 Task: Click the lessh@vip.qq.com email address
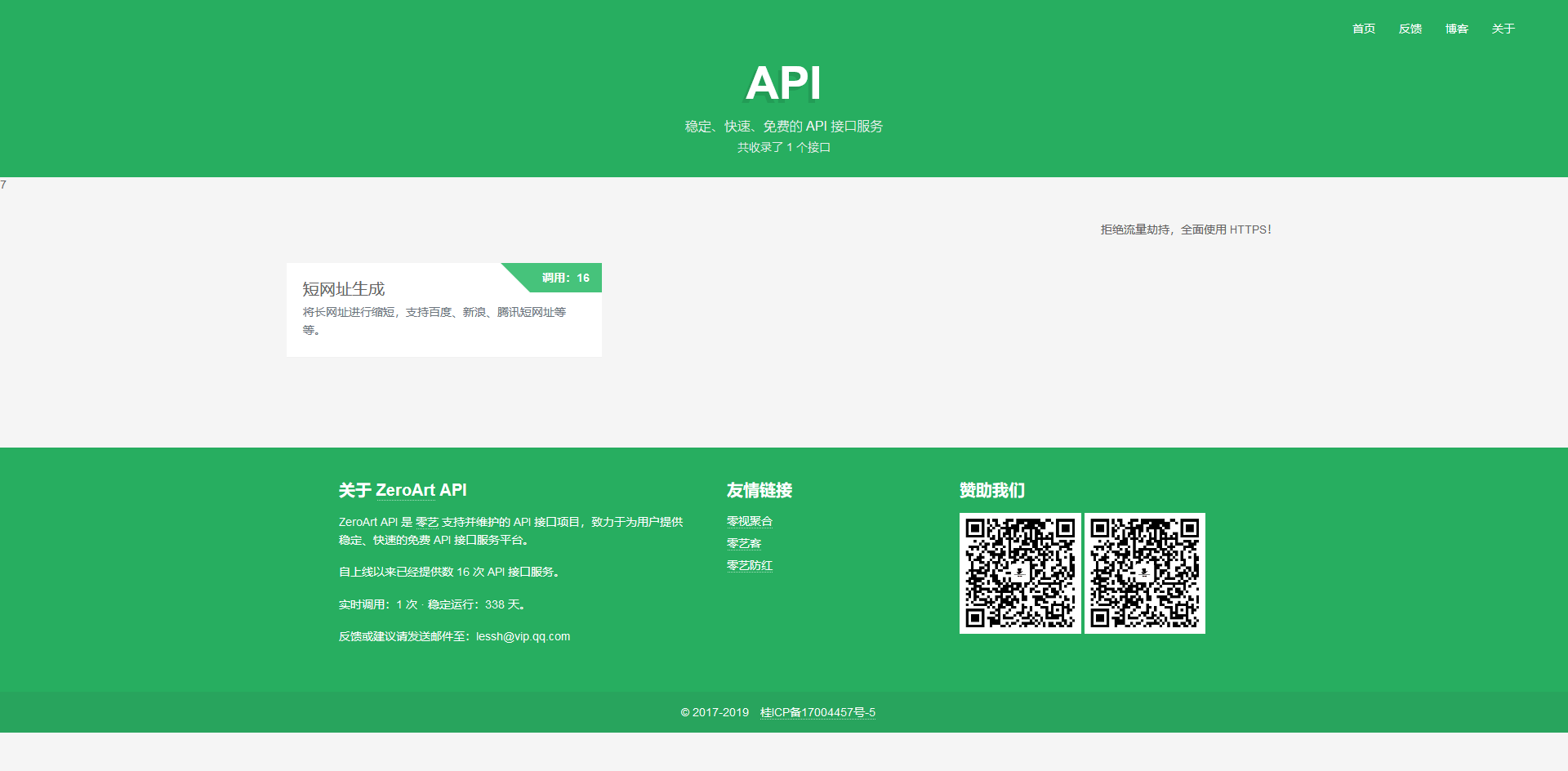coord(523,636)
